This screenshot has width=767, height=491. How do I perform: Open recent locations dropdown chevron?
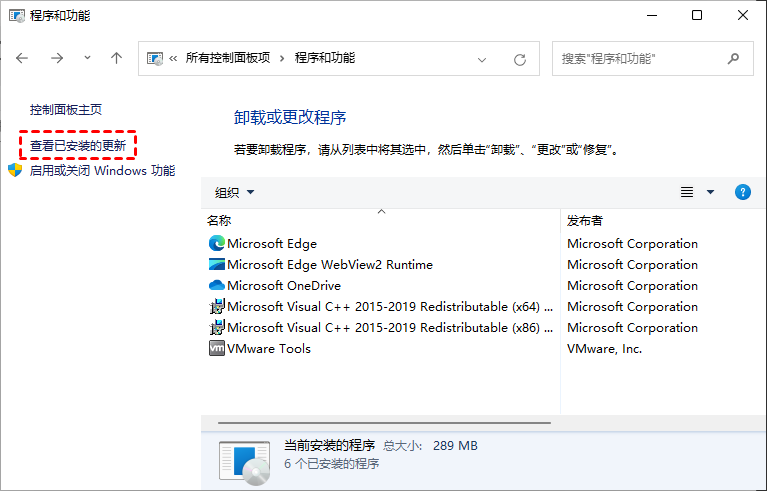point(87,58)
